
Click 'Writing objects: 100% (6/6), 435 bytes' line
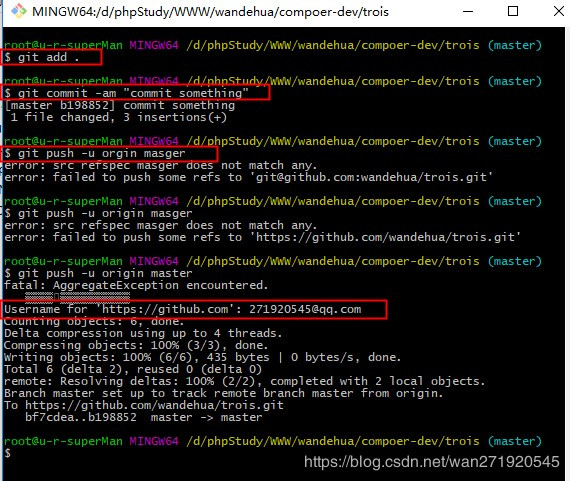pyautogui.click(x=202, y=357)
